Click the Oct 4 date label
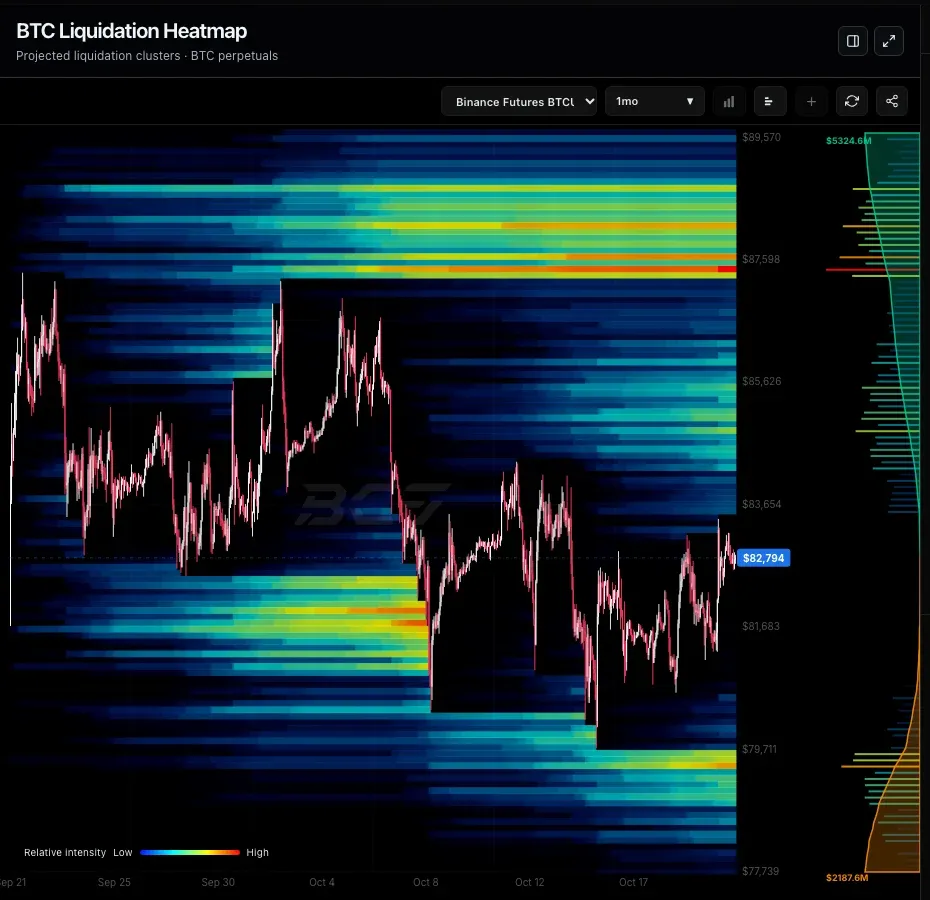 coord(322,882)
